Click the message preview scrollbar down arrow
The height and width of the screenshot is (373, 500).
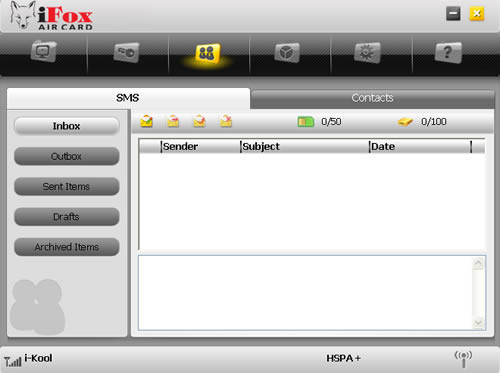(x=478, y=323)
